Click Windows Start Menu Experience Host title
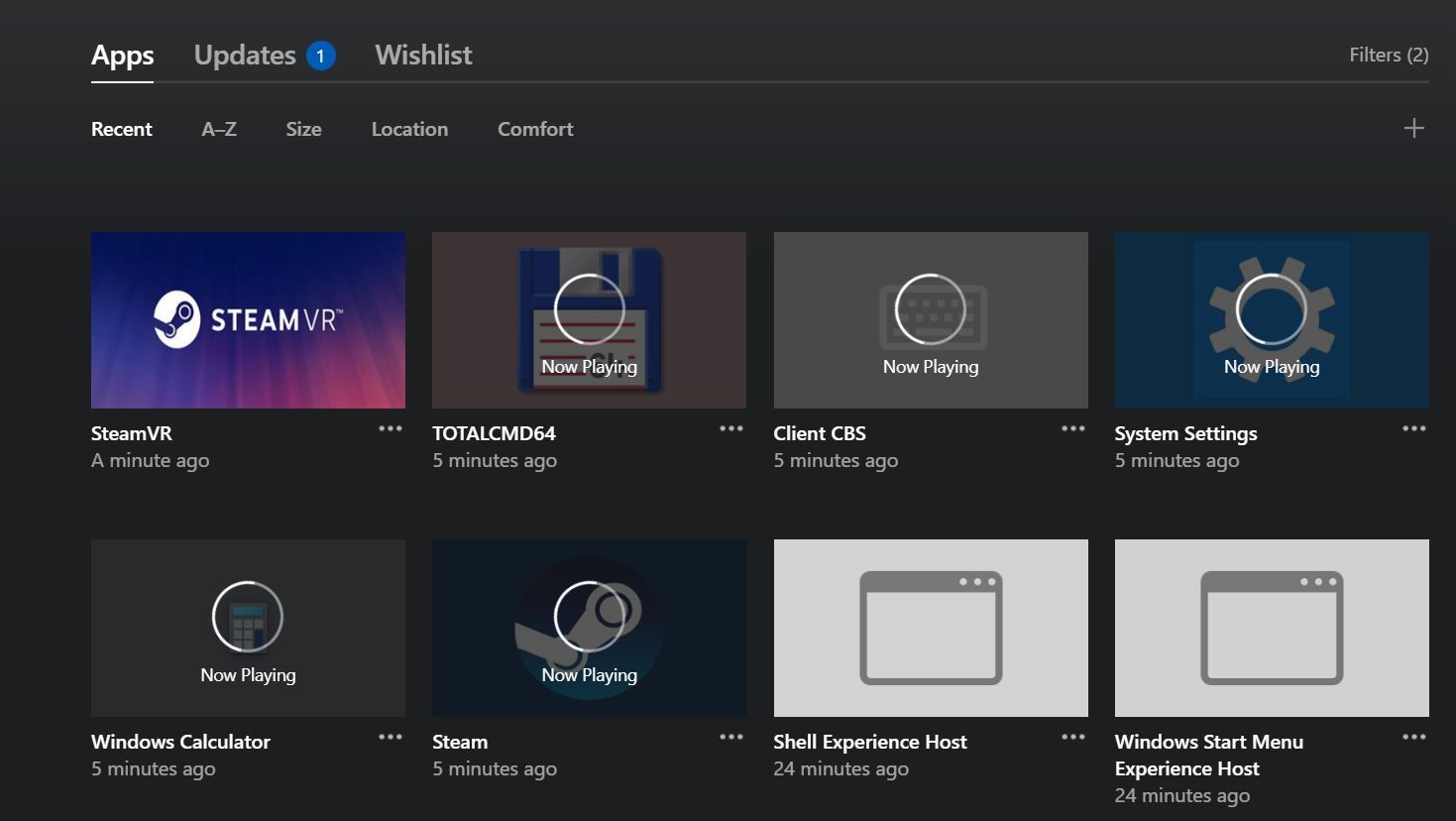Viewport: 1456px width, 821px height. pos(1208,755)
